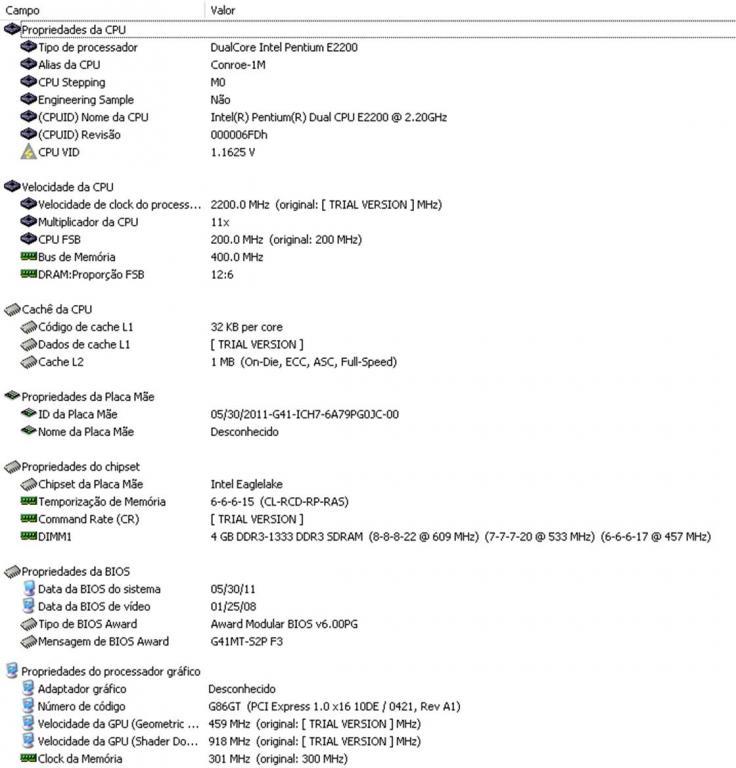Select the Propriedades da BIOS group icon
Viewport: 736px width, 768px height.
pyautogui.click(x=12, y=572)
